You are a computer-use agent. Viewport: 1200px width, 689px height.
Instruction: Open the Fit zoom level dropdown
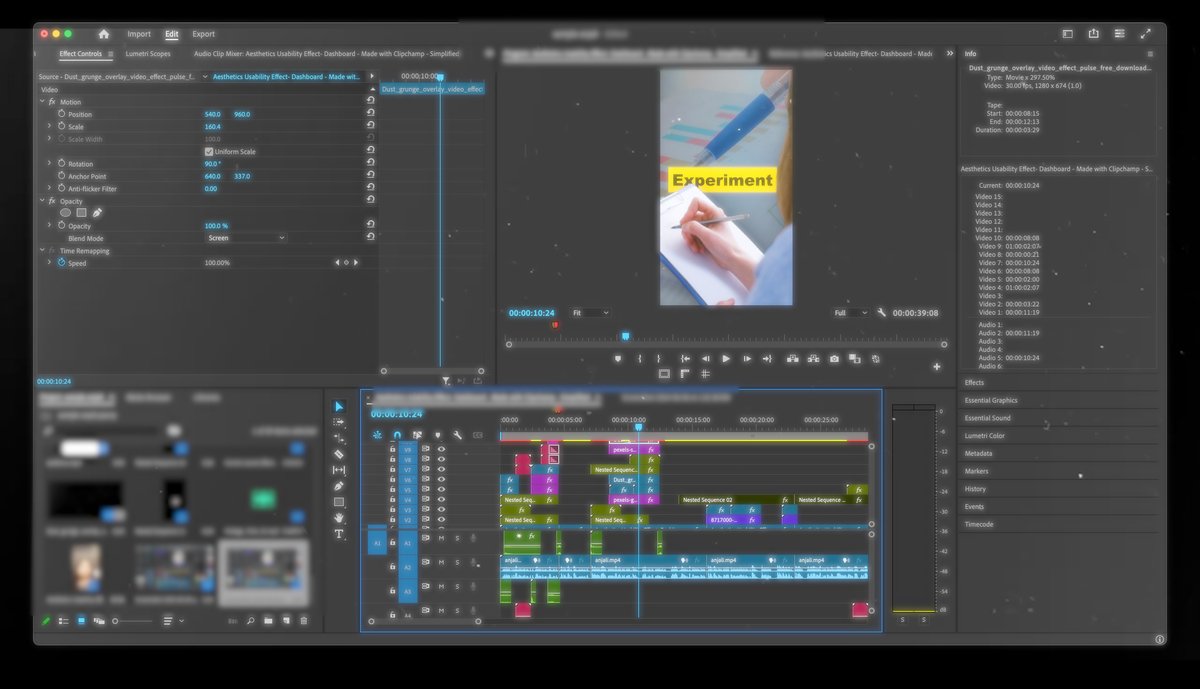click(590, 313)
